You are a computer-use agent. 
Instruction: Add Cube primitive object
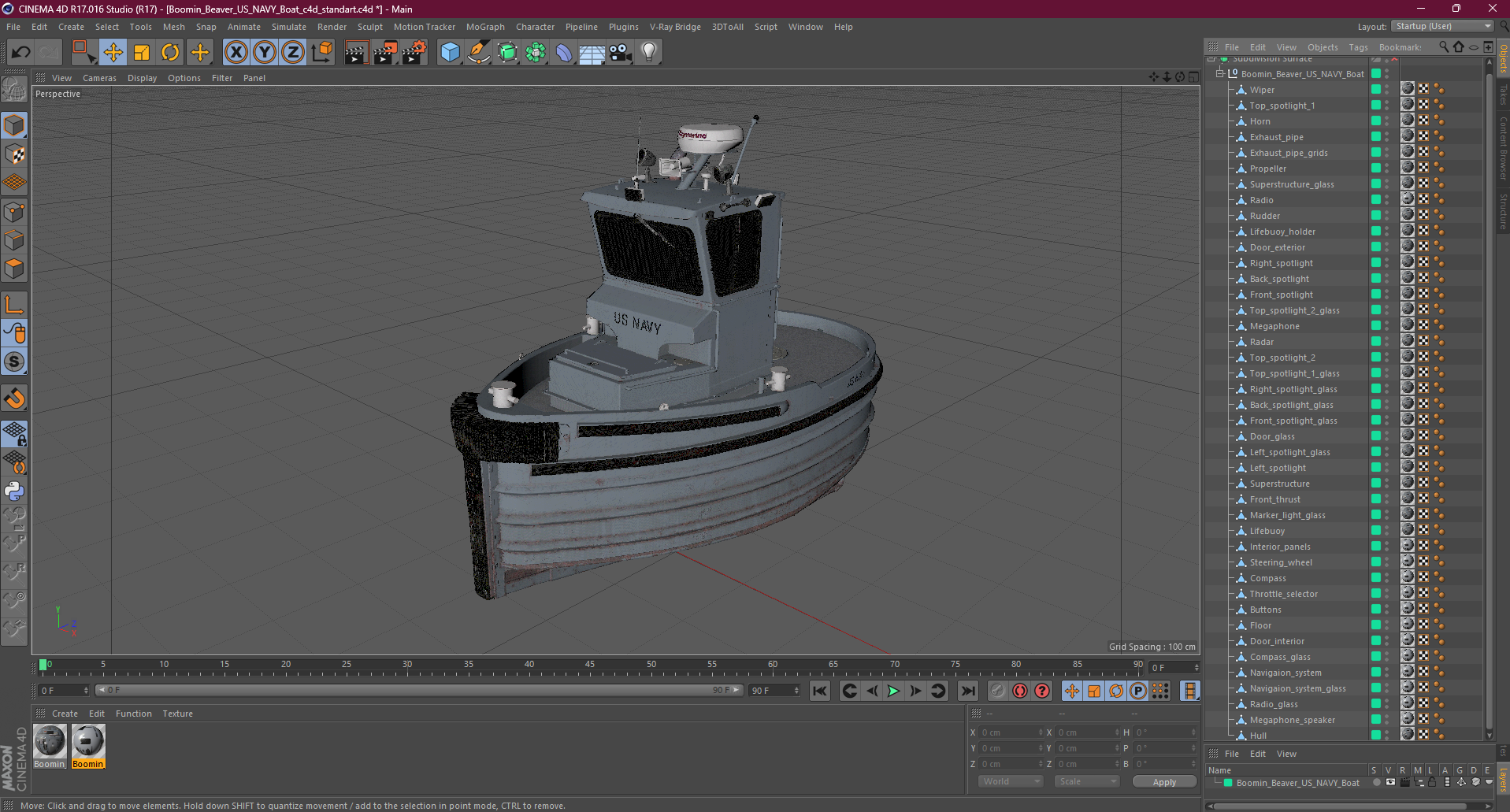[450, 53]
